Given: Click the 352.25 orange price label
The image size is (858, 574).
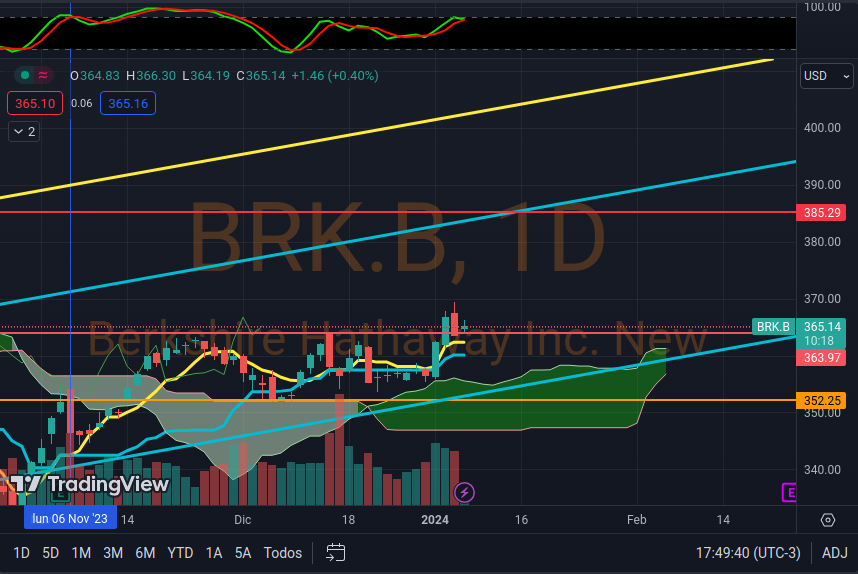Looking at the screenshot, I should click(821, 401).
